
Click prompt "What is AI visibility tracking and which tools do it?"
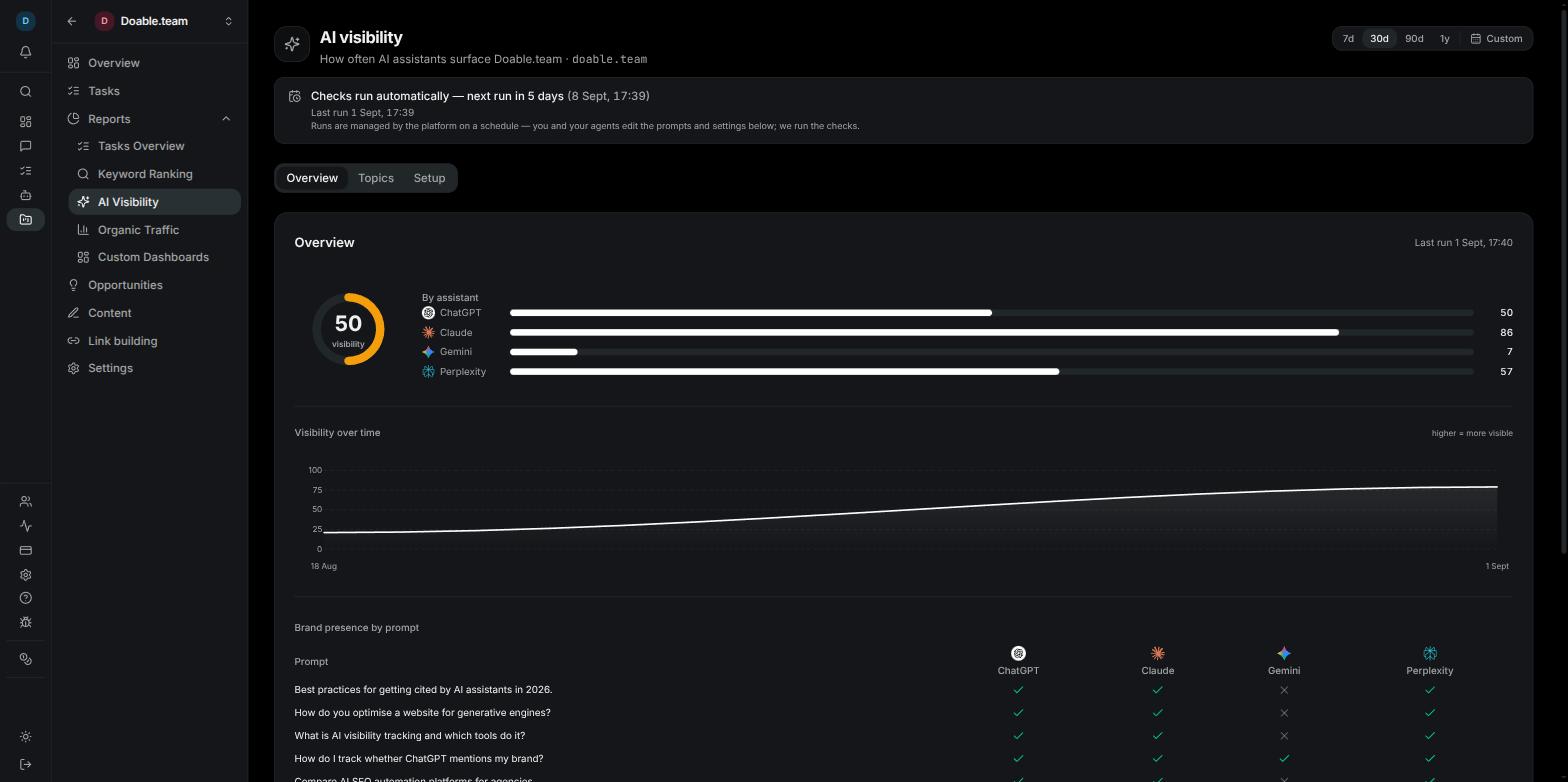tap(410, 736)
